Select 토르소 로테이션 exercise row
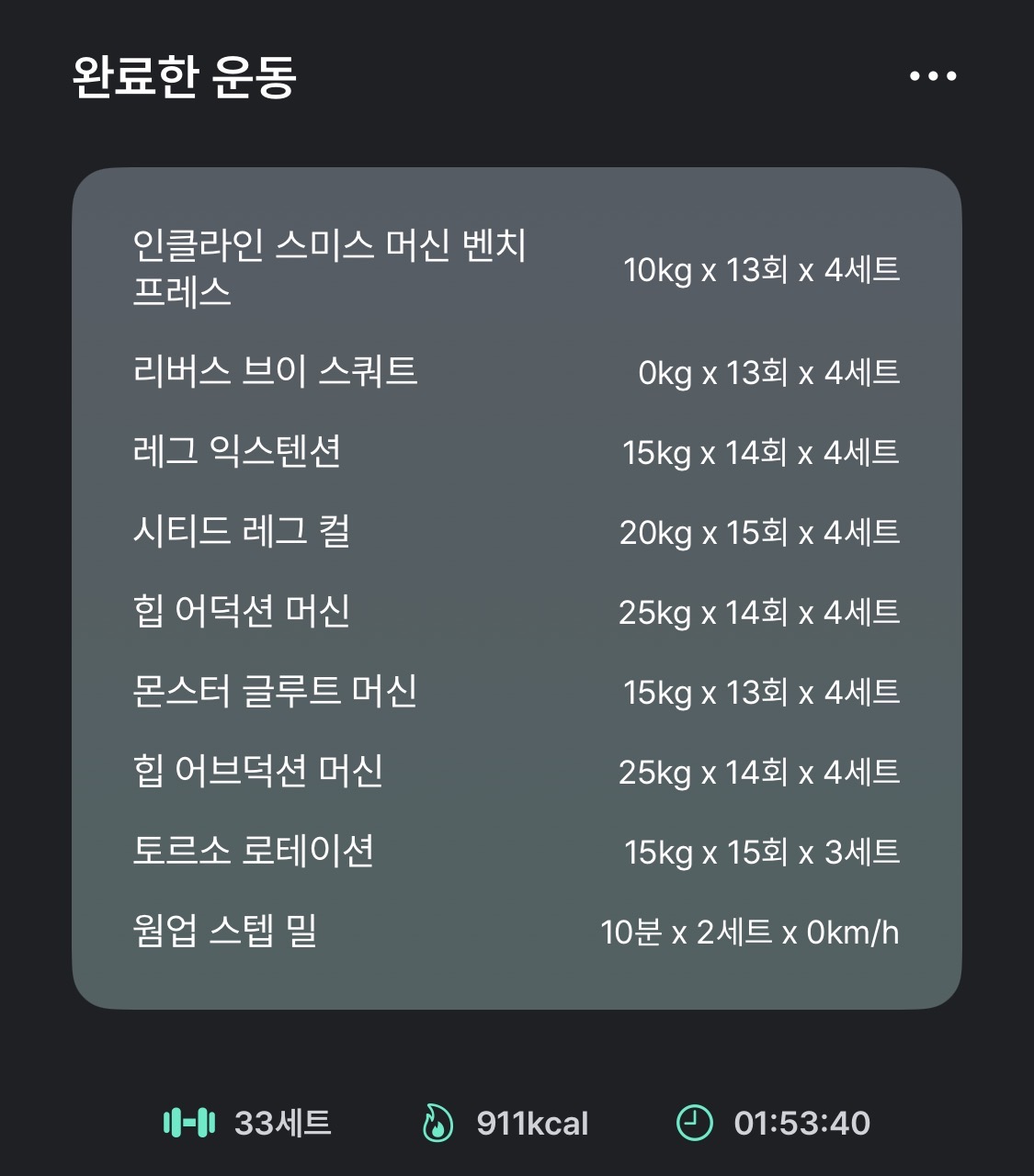This screenshot has height=1176, width=1034. click(517, 852)
